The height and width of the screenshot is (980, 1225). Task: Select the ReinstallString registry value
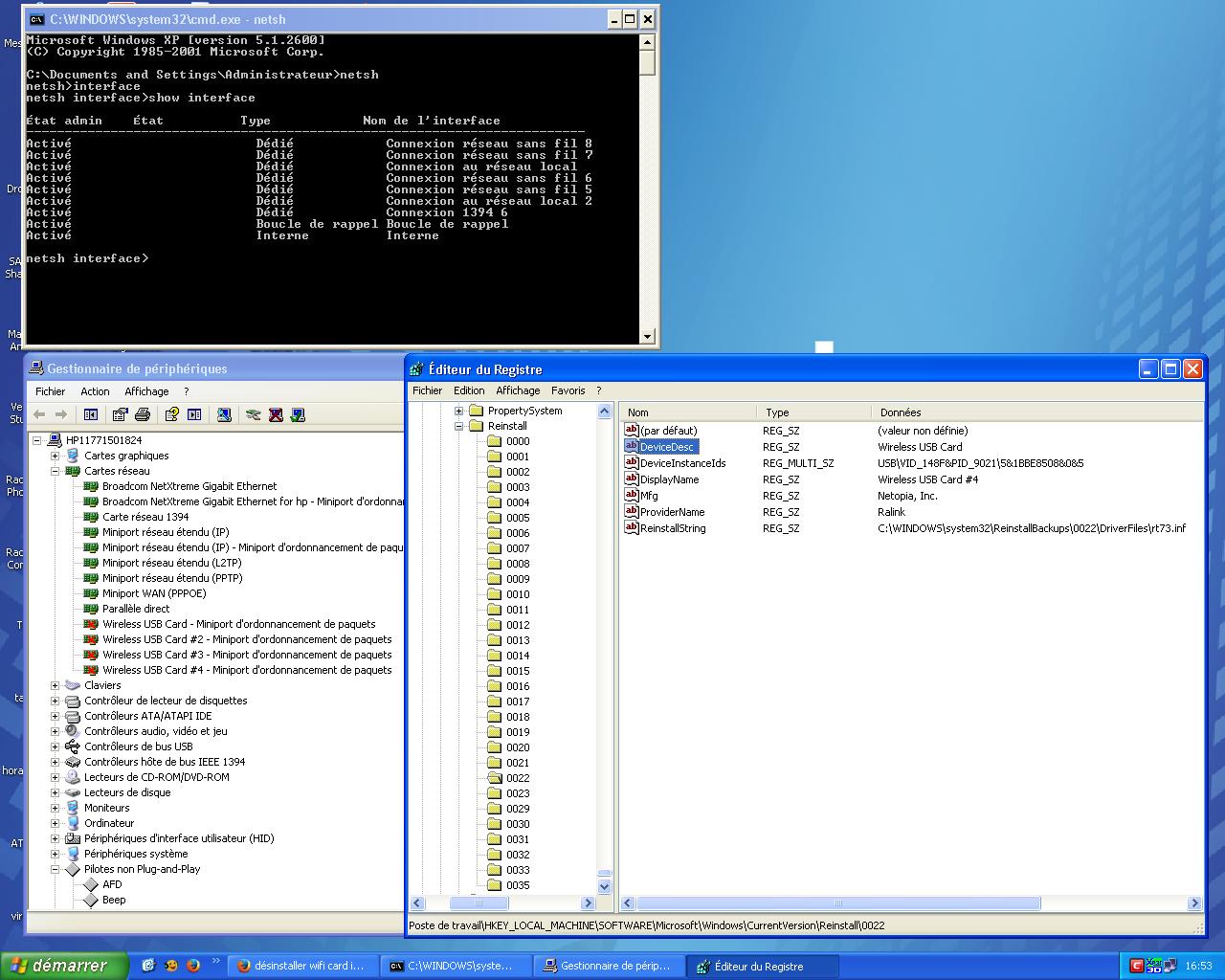(673, 528)
